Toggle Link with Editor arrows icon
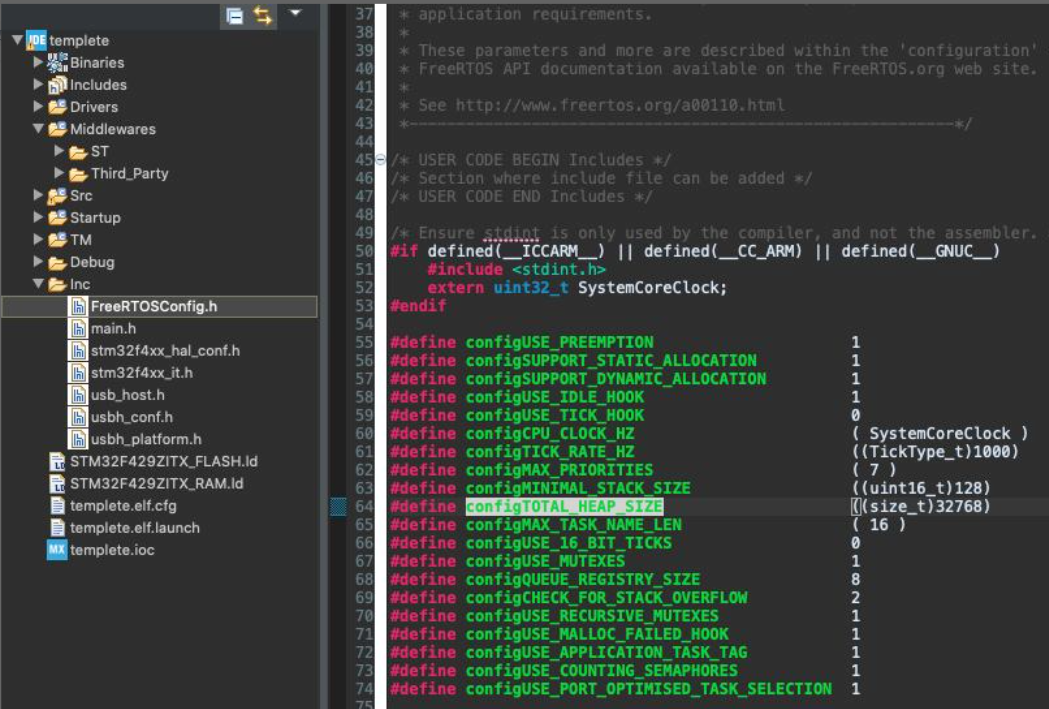Viewport: 1049px width, 709px height. click(x=263, y=15)
